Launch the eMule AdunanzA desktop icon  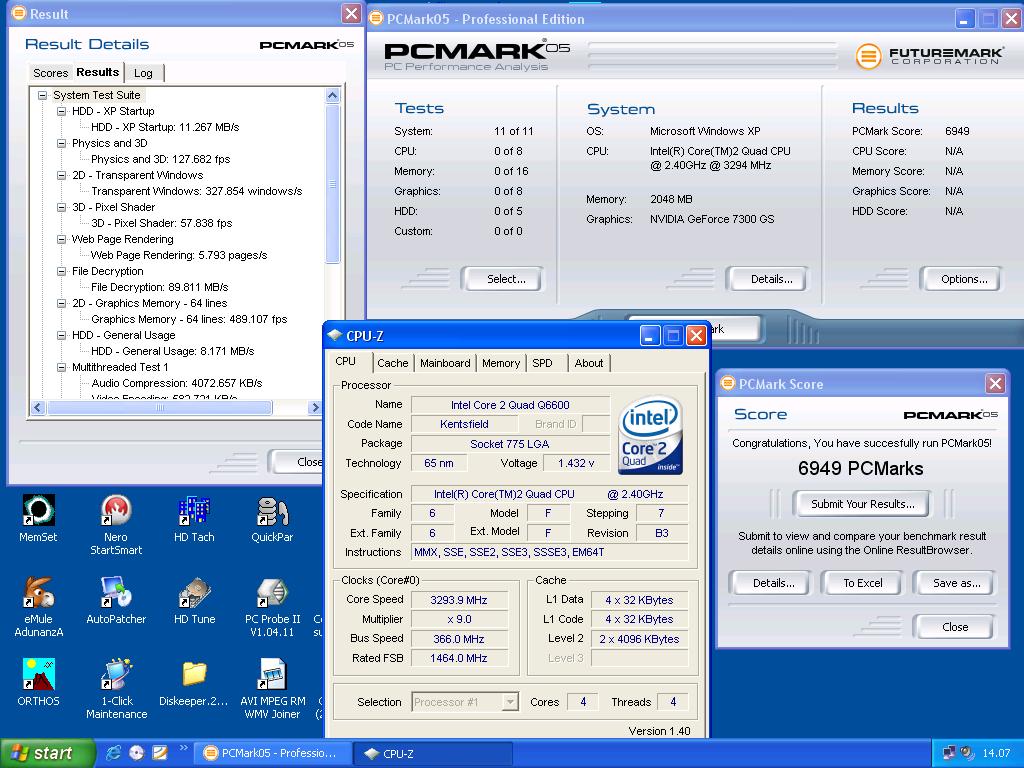click(x=38, y=592)
